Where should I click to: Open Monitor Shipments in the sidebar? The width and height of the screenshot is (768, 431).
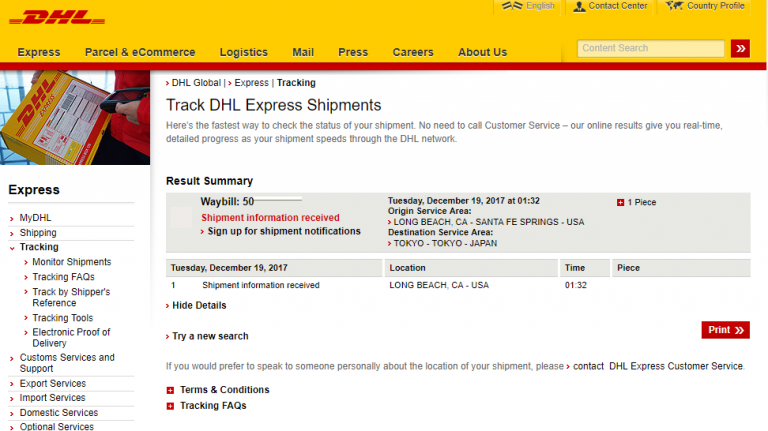(x=72, y=262)
